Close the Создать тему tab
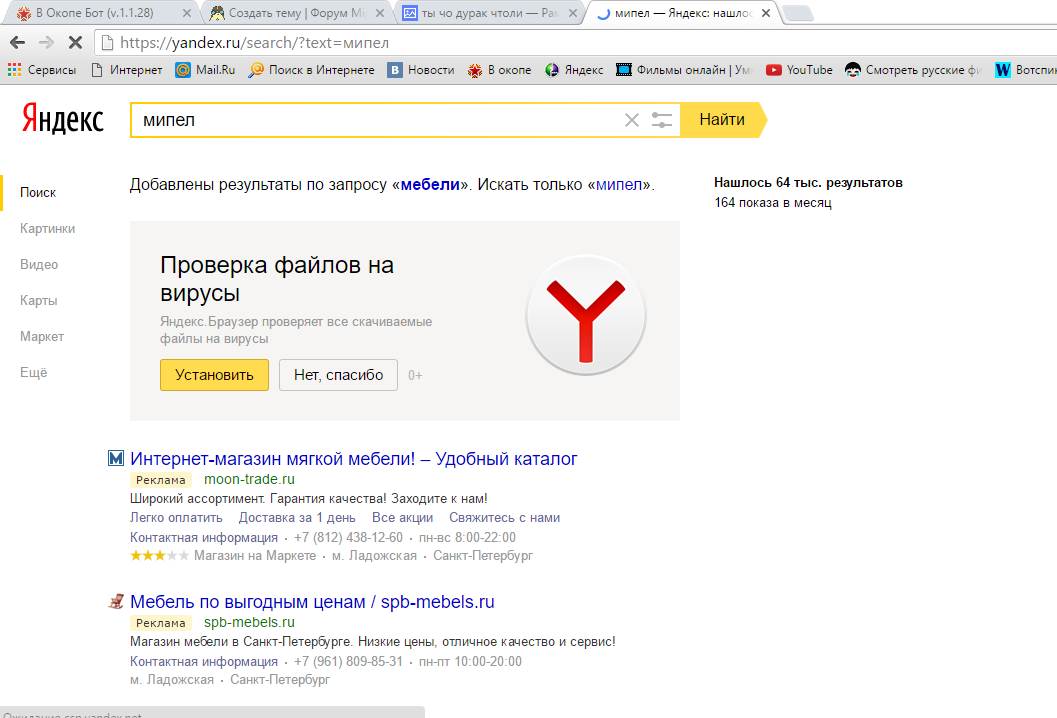The height and width of the screenshot is (718, 1057). click(380, 13)
